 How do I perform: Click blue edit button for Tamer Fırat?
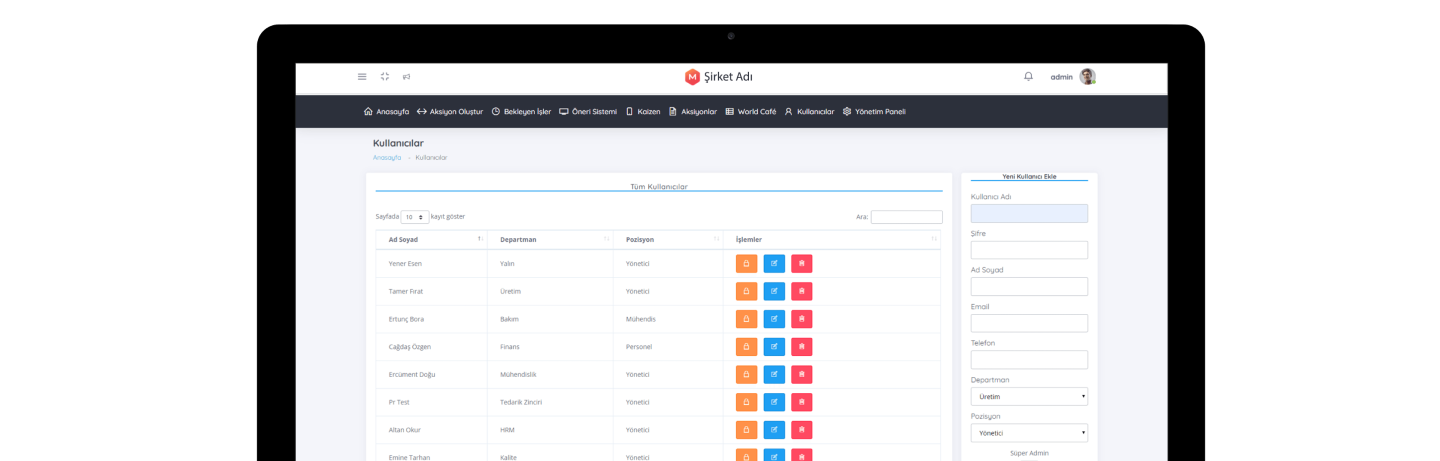[x=774, y=291]
